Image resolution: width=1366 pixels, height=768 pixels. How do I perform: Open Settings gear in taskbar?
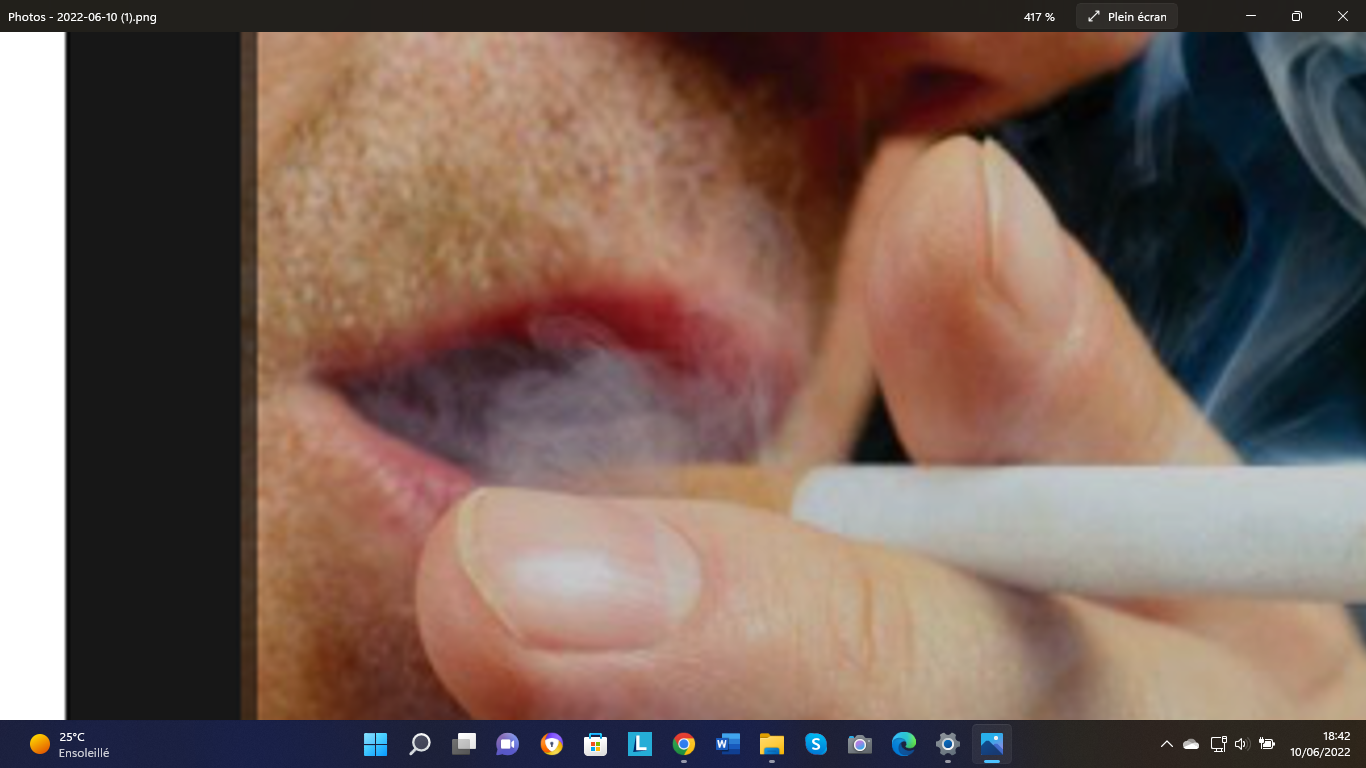(948, 744)
